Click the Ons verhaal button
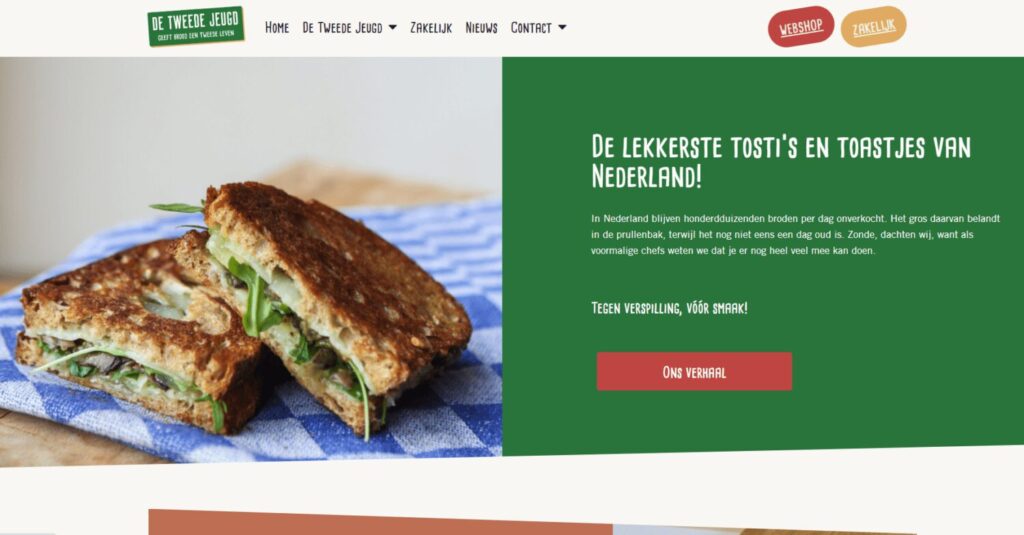This screenshot has width=1024, height=535. click(694, 372)
